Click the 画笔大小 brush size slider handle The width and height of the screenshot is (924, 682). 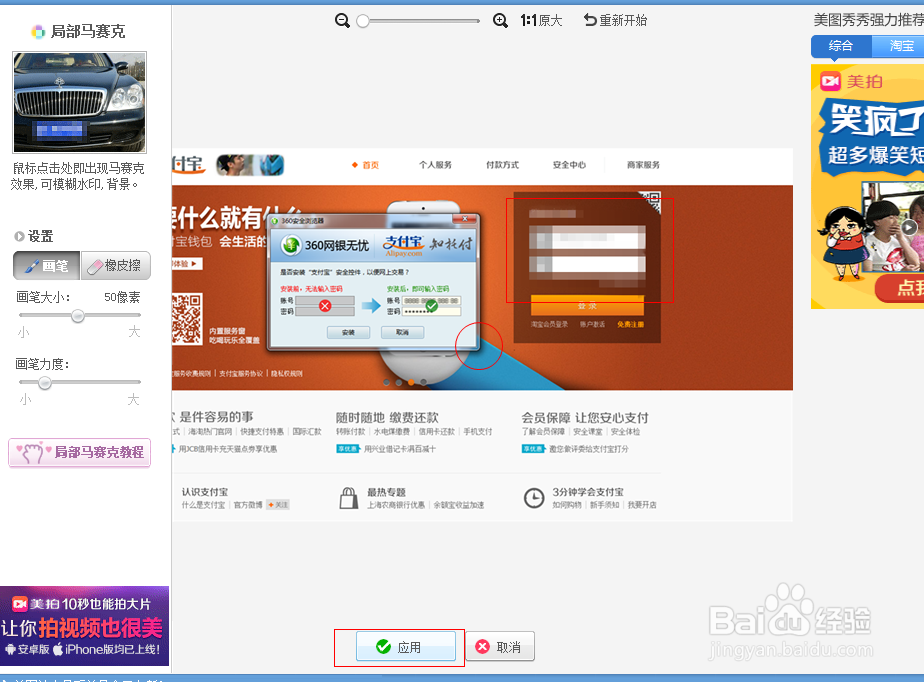[78, 316]
